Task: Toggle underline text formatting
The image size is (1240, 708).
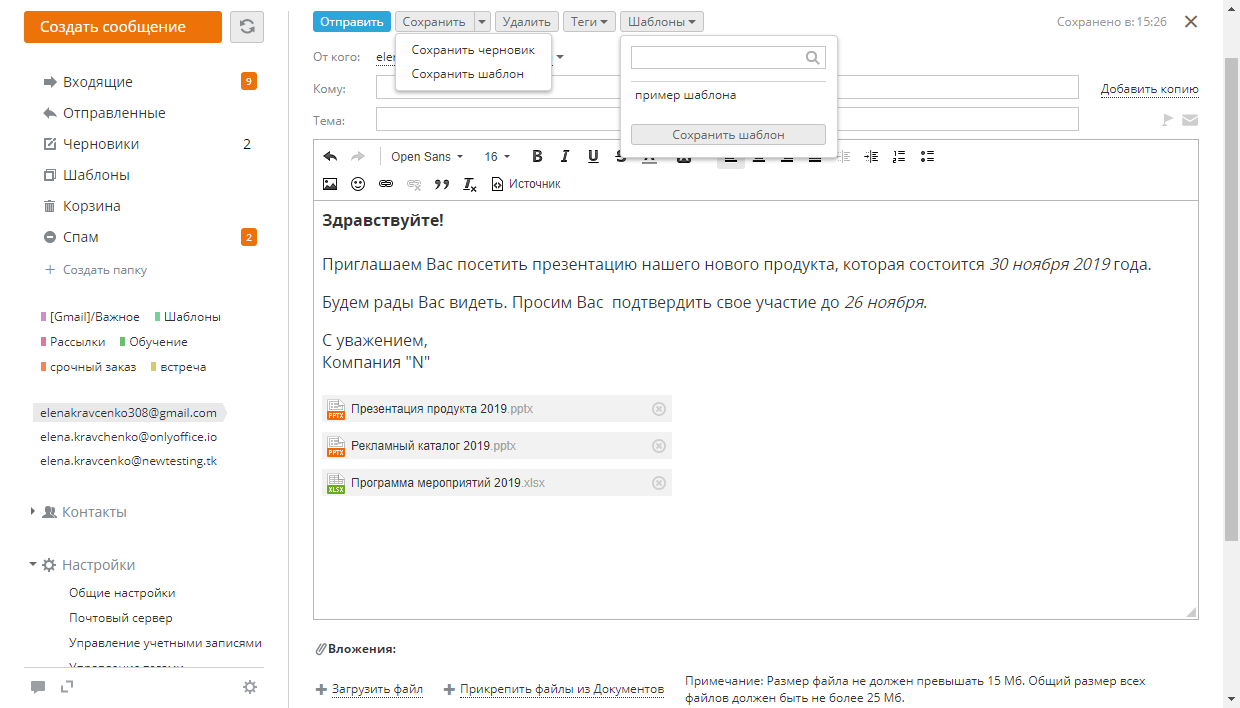Action: [593, 156]
